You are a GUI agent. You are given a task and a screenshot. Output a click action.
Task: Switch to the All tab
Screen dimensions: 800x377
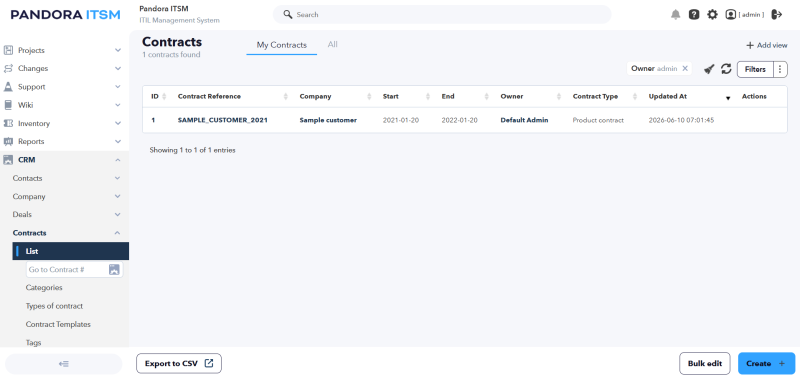click(333, 44)
